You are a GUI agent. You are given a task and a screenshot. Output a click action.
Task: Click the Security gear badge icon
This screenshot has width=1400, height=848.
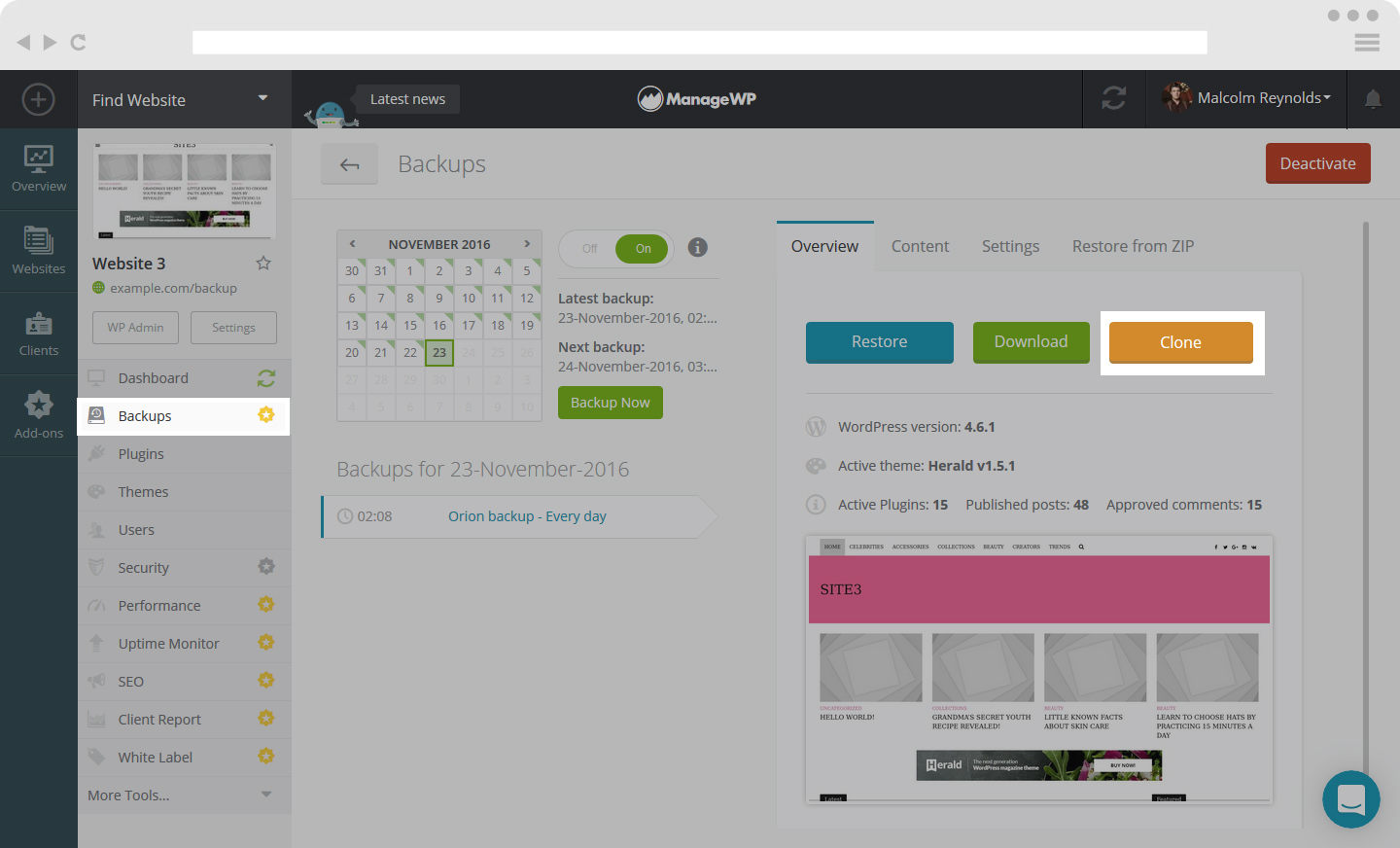click(x=266, y=566)
